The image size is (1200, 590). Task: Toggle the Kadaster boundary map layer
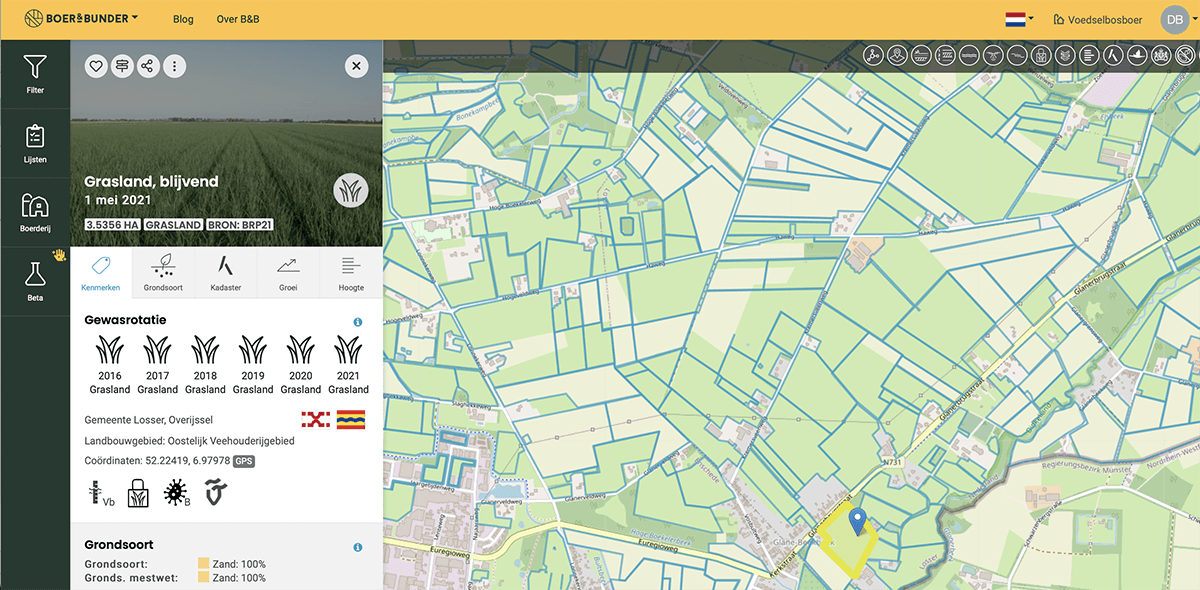(x=1114, y=55)
